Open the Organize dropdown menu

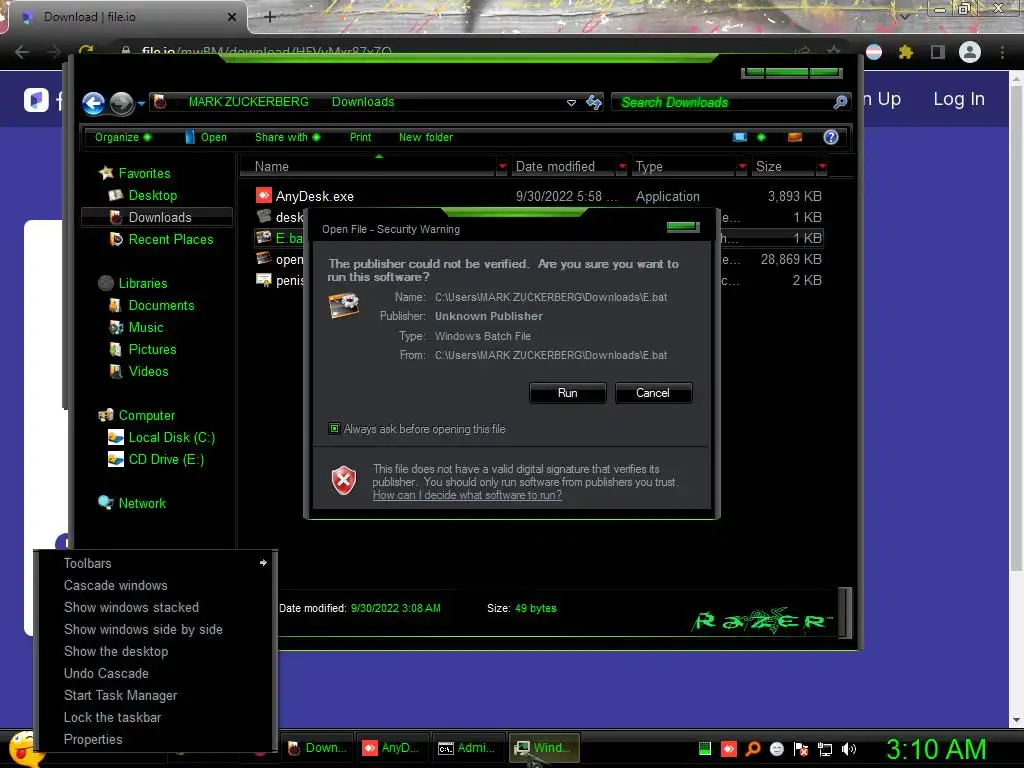point(123,137)
